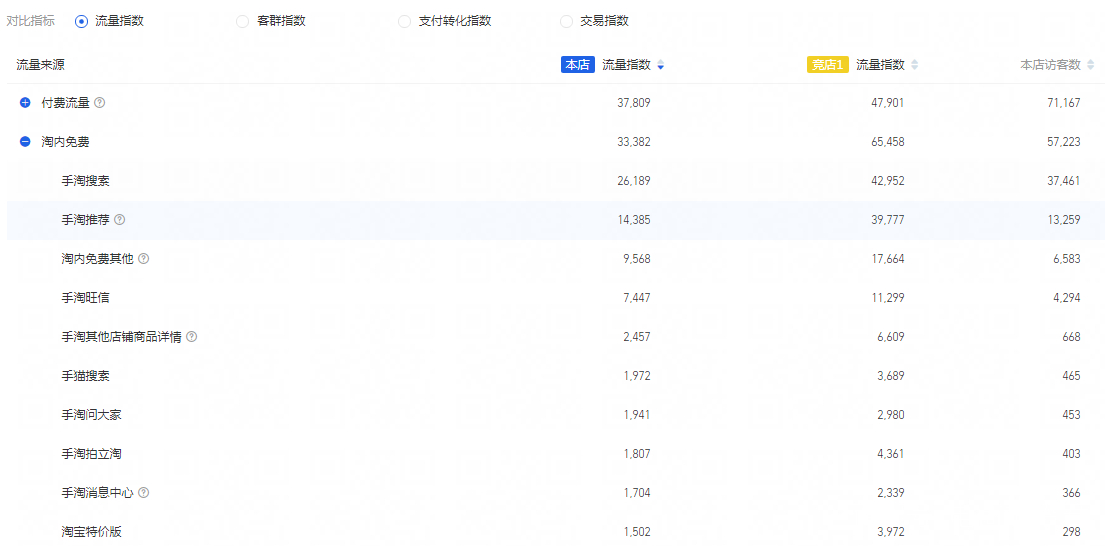Select the 流量指数 radio button
Image resolution: width=1105 pixels, height=546 pixels.
tap(81, 21)
